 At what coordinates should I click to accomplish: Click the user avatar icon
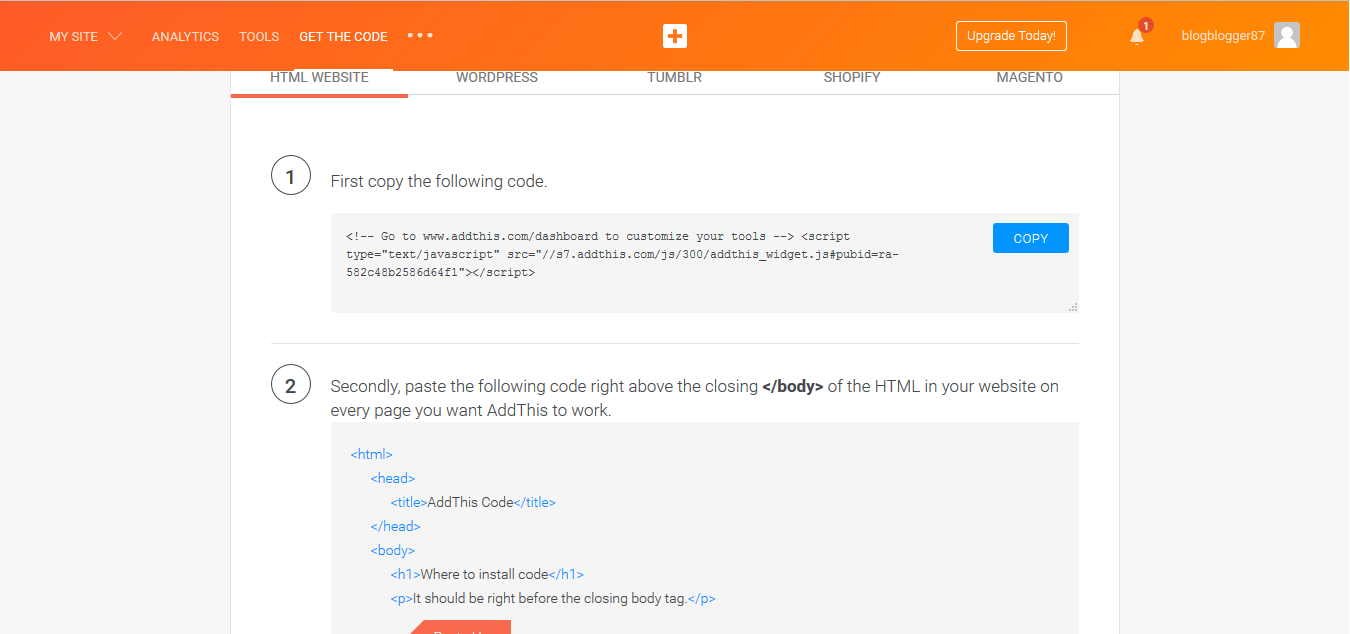click(1287, 36)
